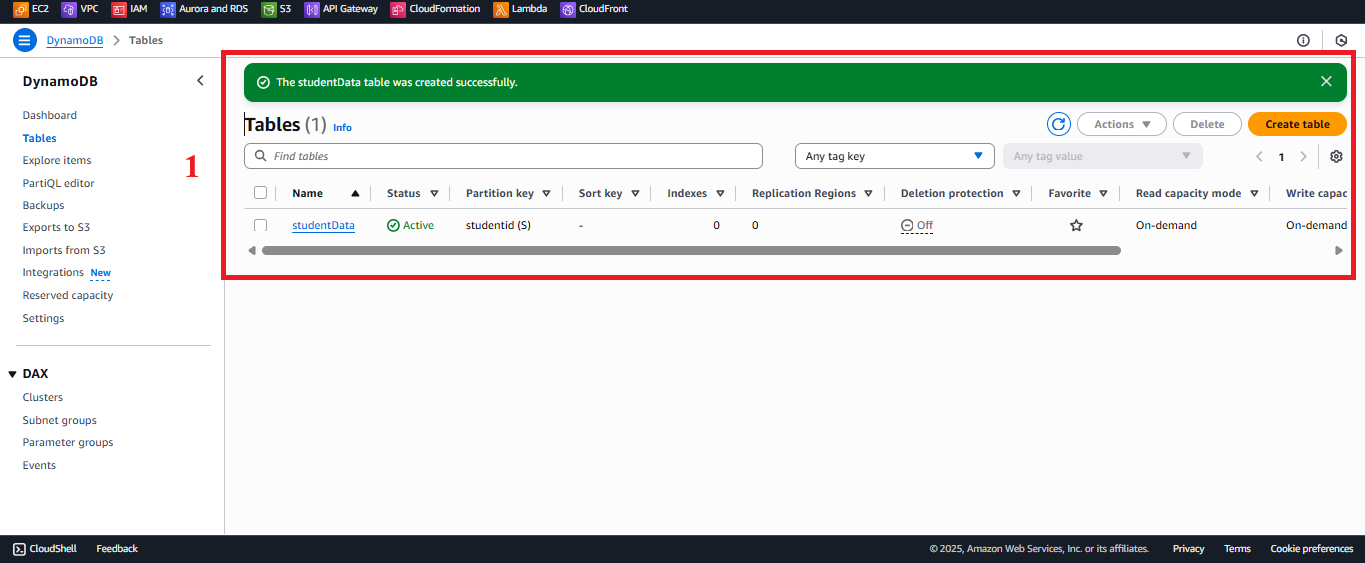1365x563 pixels.
Task: Open Backups in the sidebar
Action: tap(44, 205)
